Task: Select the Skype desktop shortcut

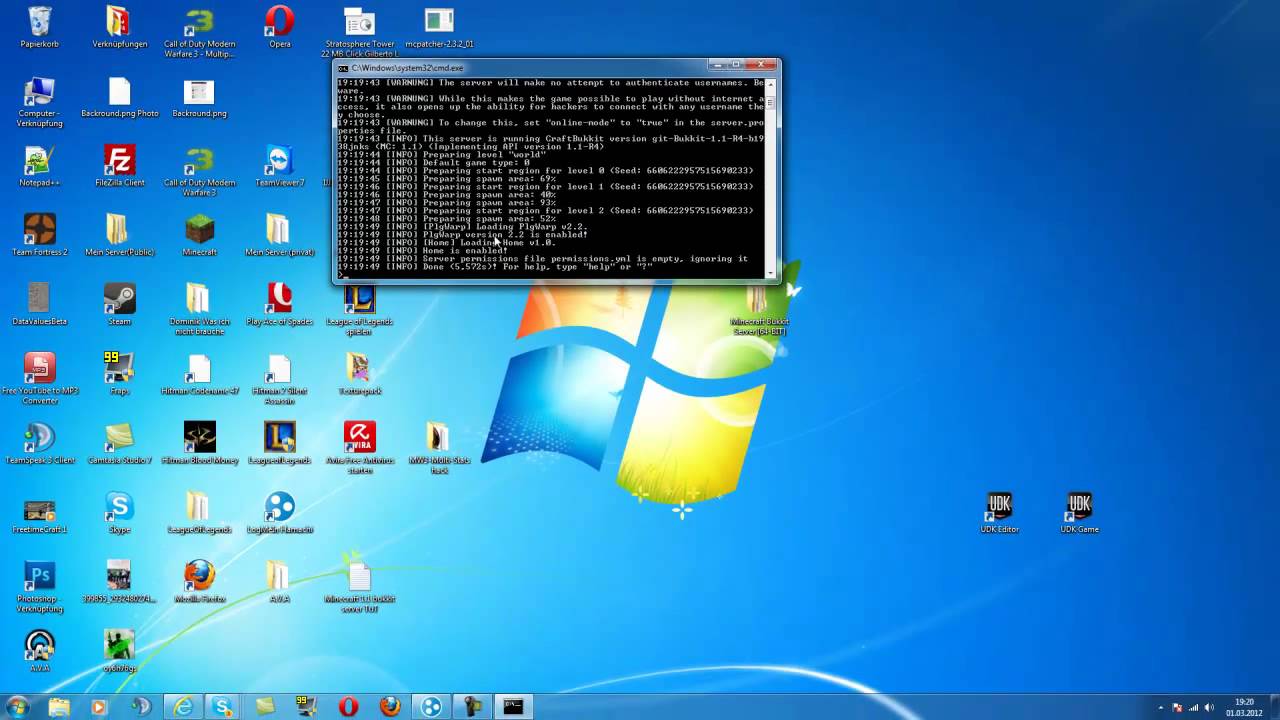Action: coord(119,513)
